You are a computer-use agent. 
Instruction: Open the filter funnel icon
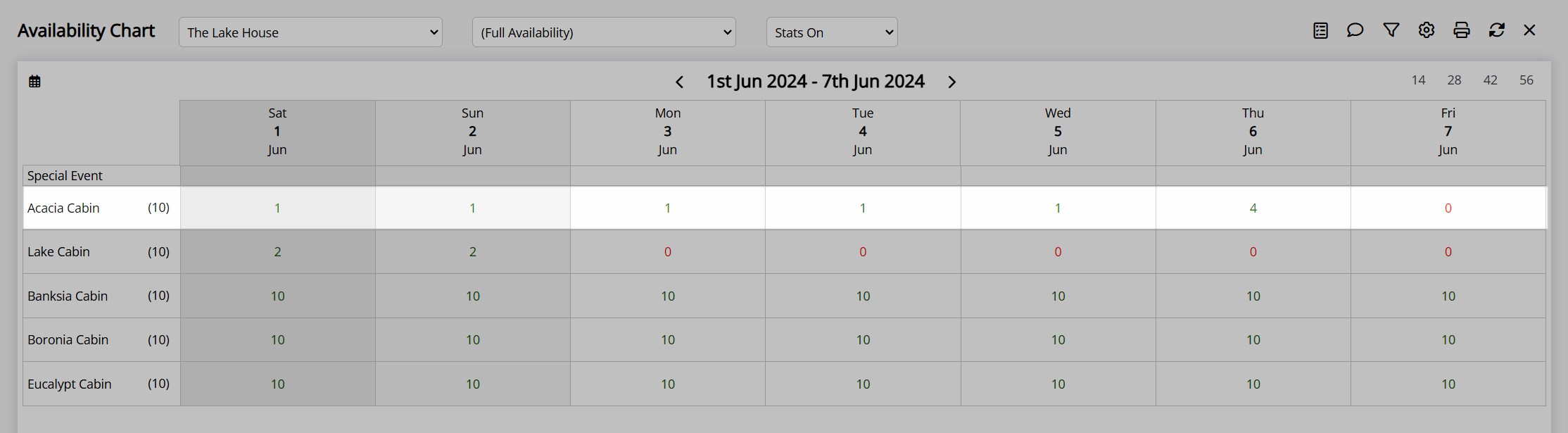pos(1391,30)
